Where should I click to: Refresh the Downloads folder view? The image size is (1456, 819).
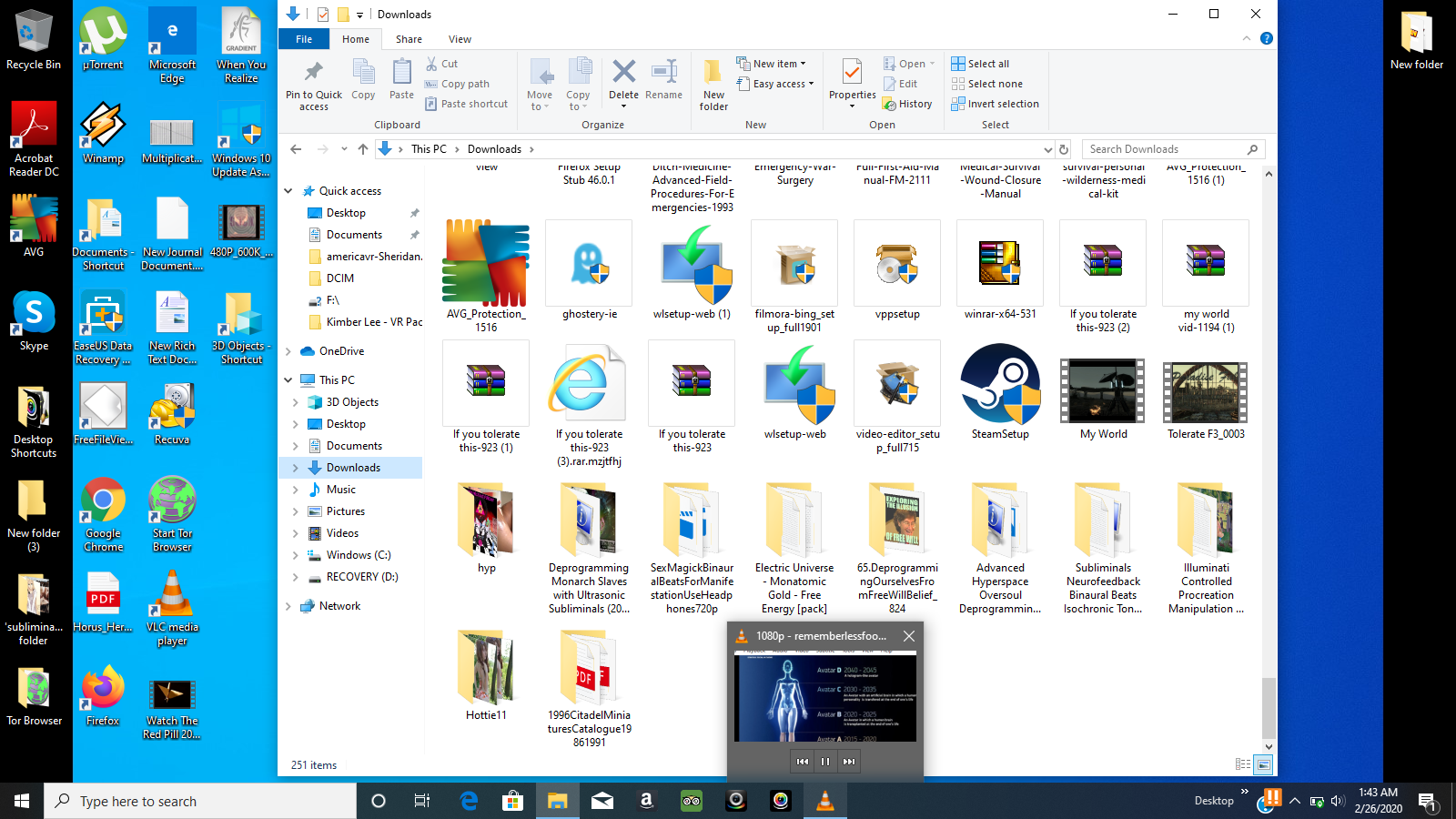1063,149
